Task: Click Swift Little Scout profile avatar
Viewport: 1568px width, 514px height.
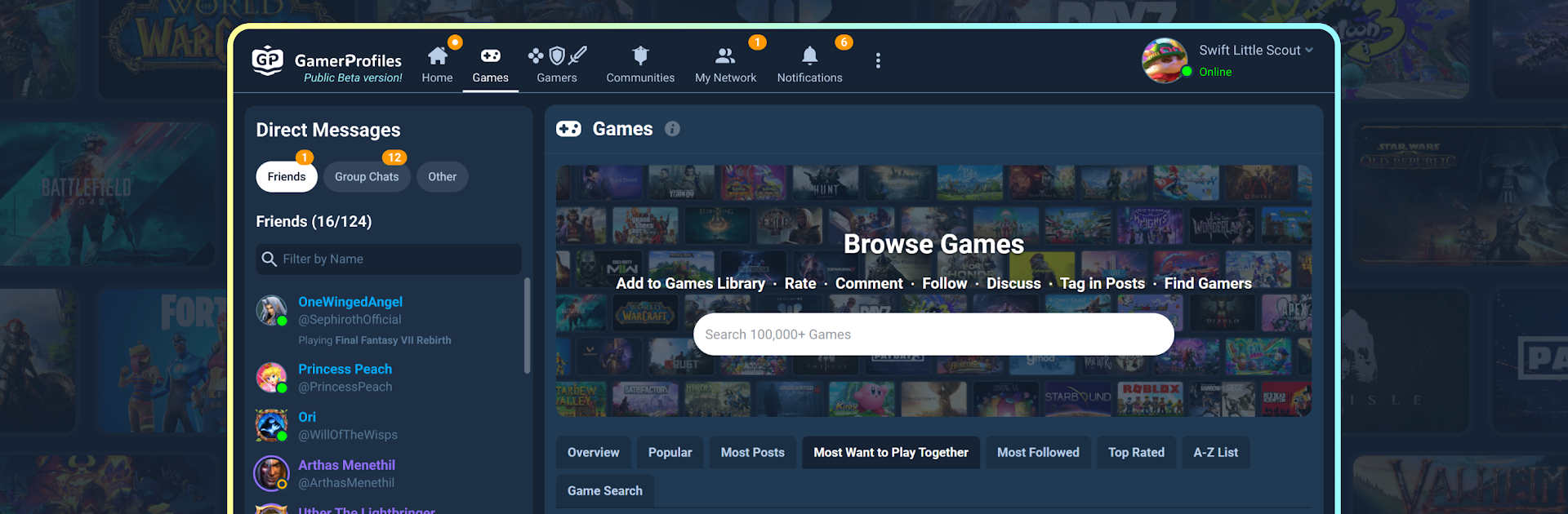Action: tap(1164, 60)
